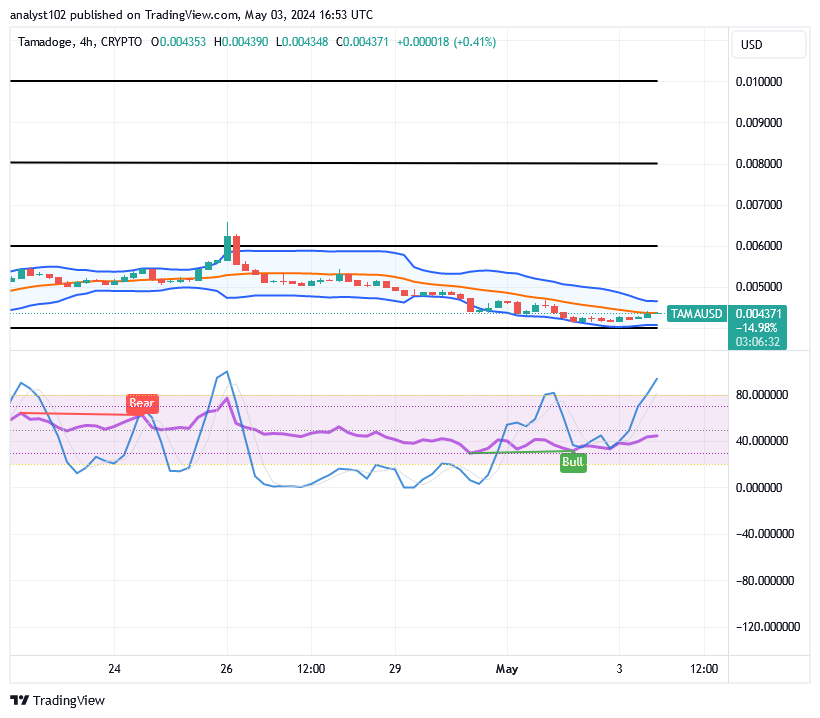Click the TAMAUSD price label tag
The width and height of the screenshot is (820, 718).
point(697,314)
